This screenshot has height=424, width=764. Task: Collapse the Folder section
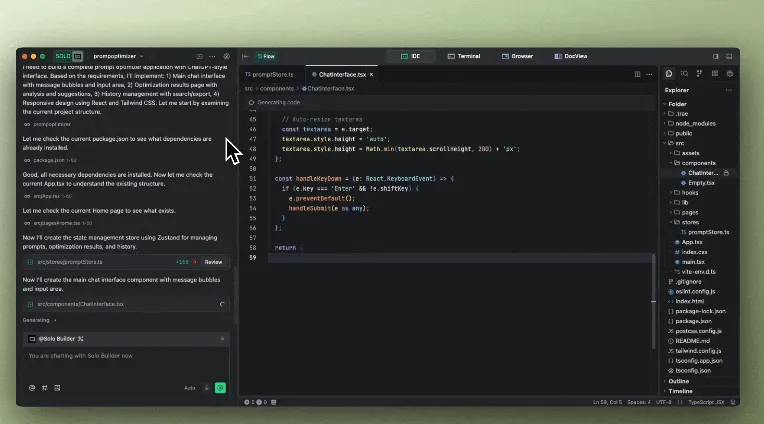(x=676, y=104)
